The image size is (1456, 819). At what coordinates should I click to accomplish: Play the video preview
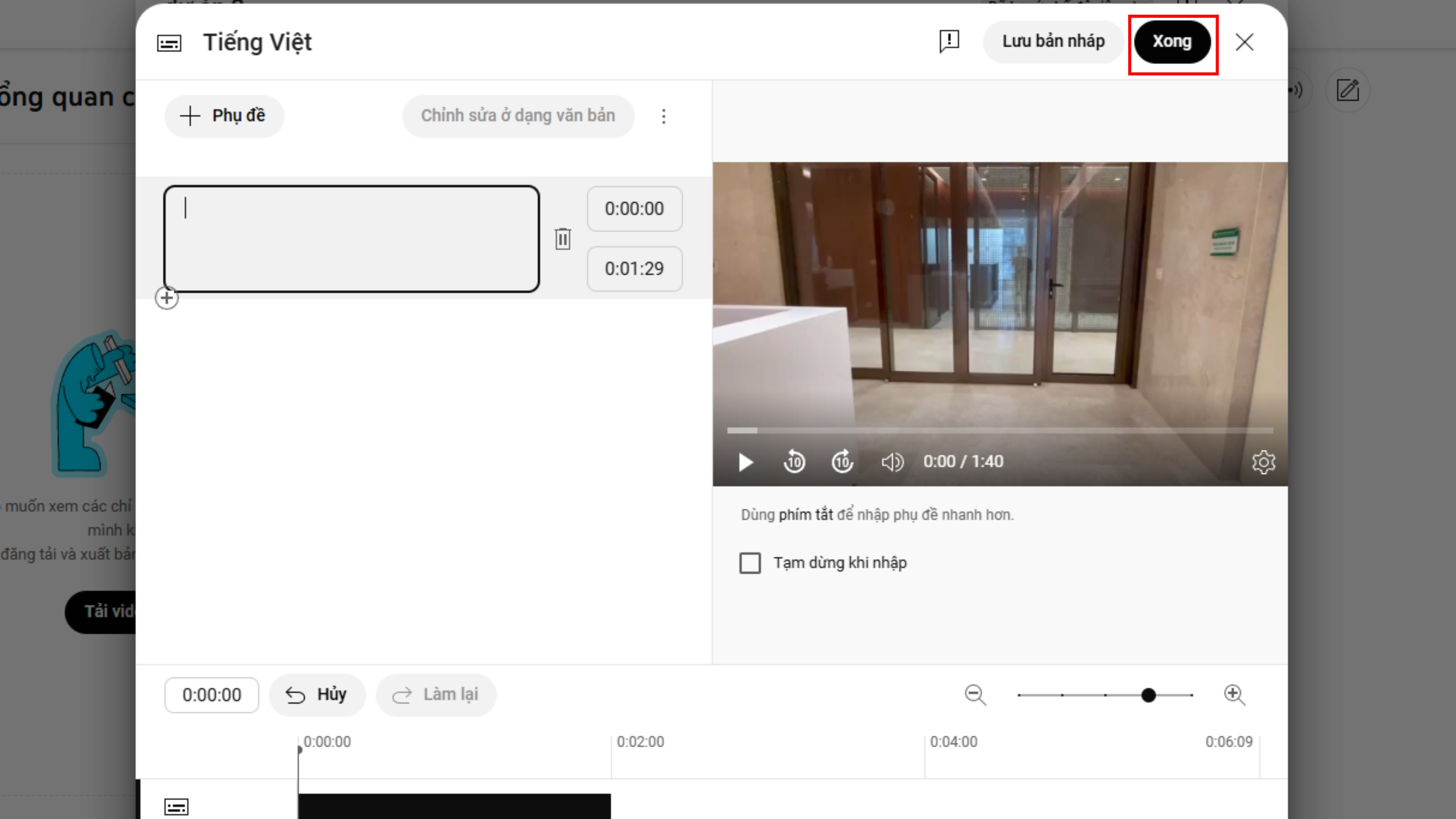[746, 462]
